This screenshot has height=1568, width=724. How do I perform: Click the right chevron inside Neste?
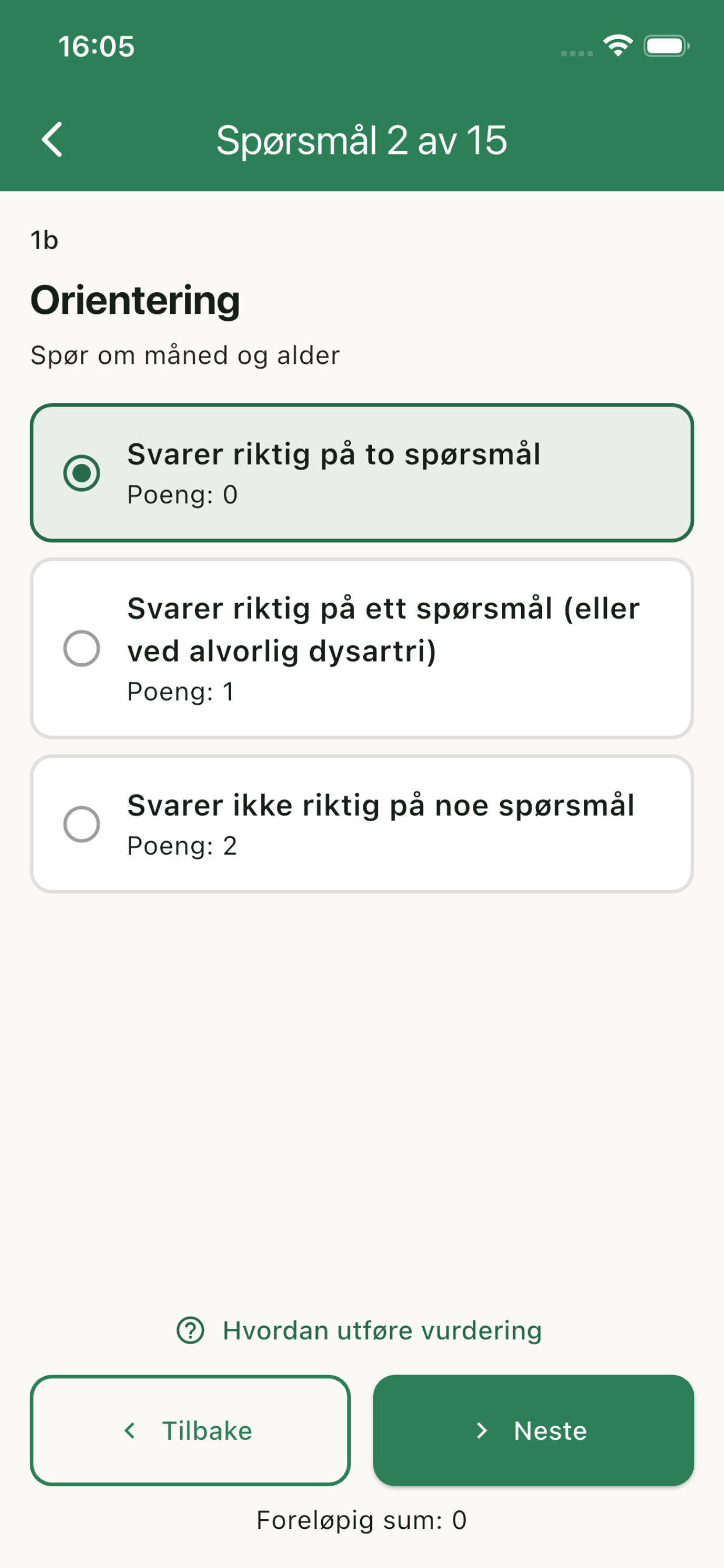[x=482, y=1430]
